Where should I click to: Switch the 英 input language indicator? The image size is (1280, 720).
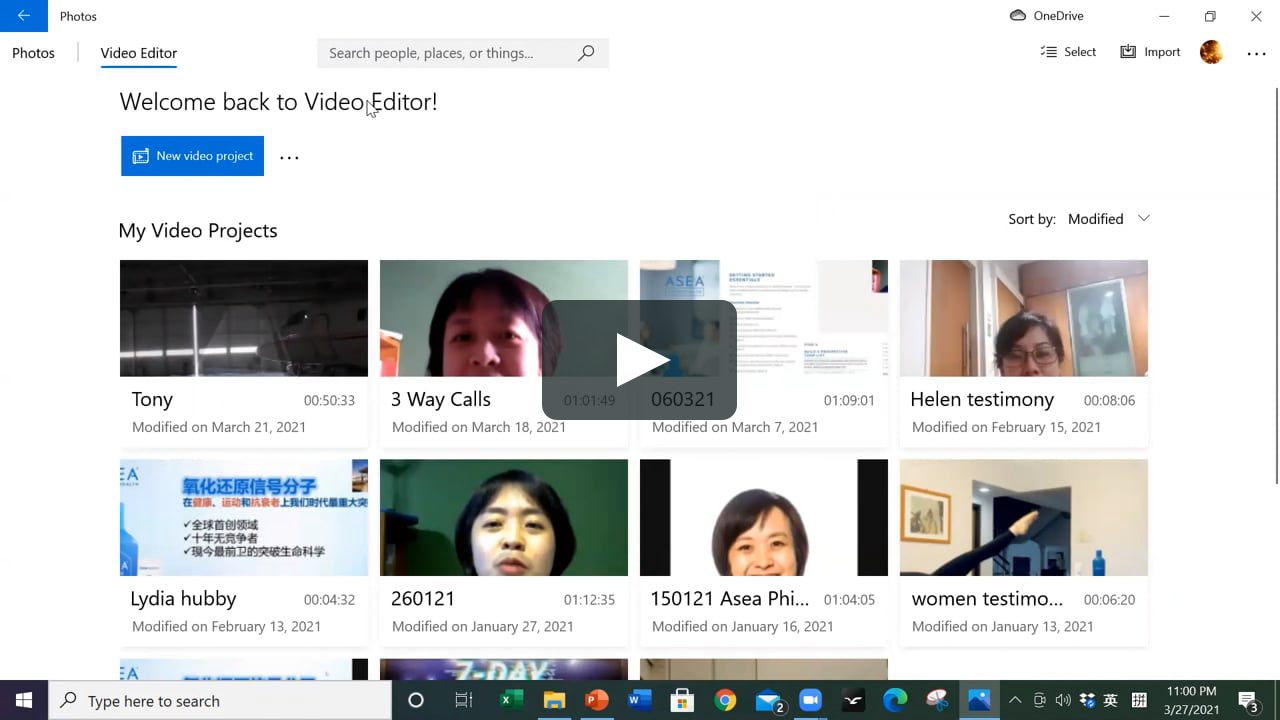tap(1110, 700)
